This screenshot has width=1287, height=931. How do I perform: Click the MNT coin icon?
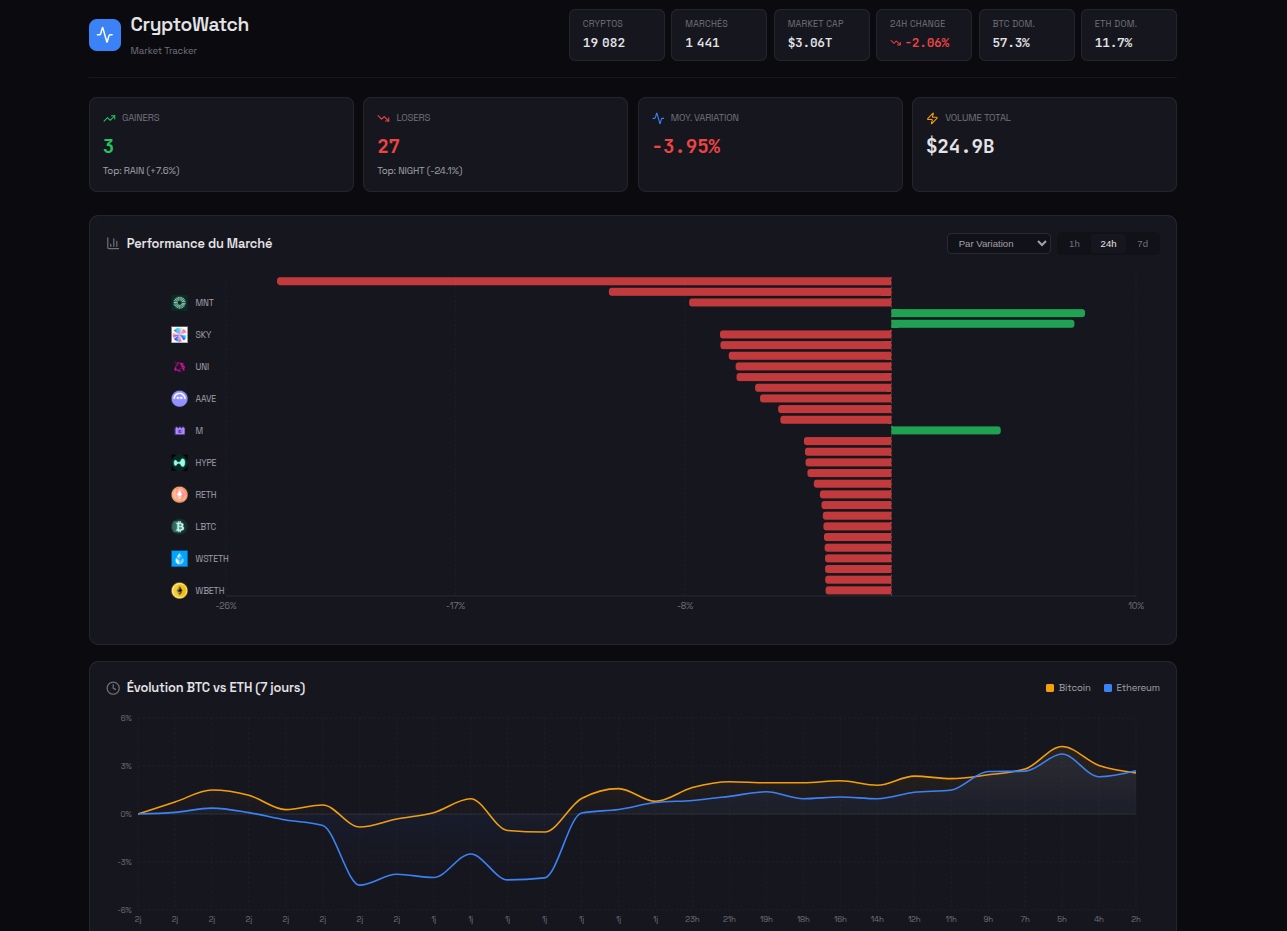179,303
